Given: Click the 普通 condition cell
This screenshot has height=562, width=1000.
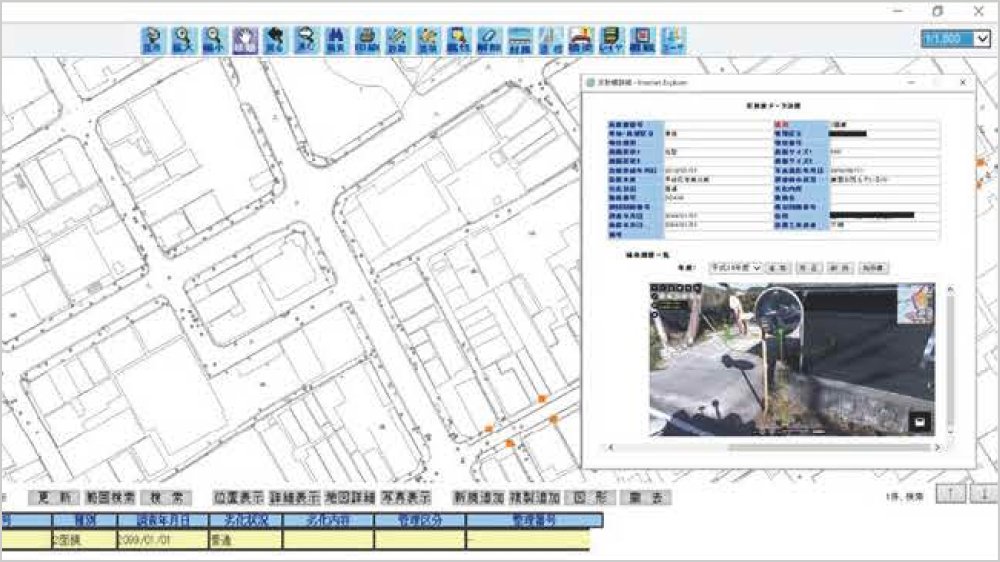Looking at the screenshot, I should 246,540.
